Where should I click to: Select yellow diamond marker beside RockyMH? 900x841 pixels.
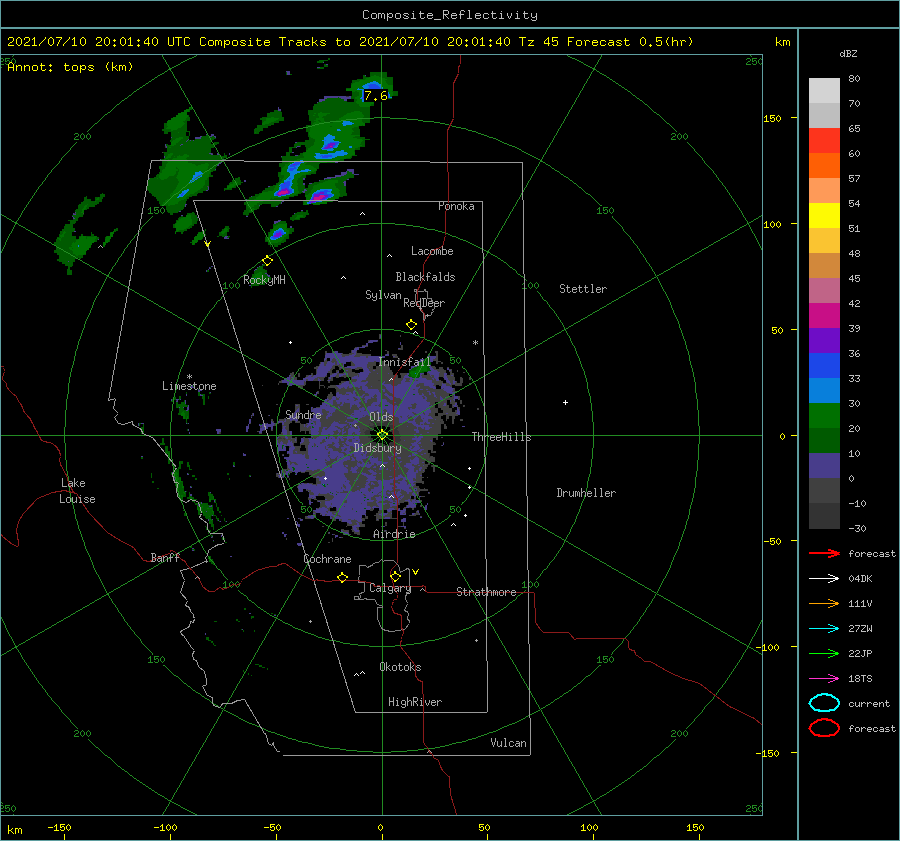pos(267,261)
